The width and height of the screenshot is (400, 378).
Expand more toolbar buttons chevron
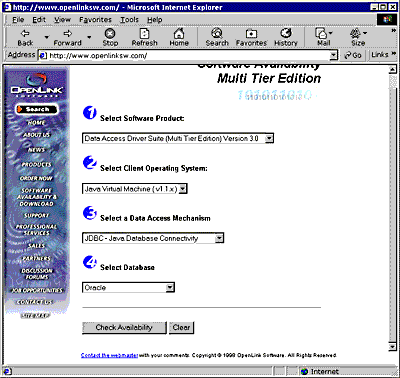(x=393, y=31)
